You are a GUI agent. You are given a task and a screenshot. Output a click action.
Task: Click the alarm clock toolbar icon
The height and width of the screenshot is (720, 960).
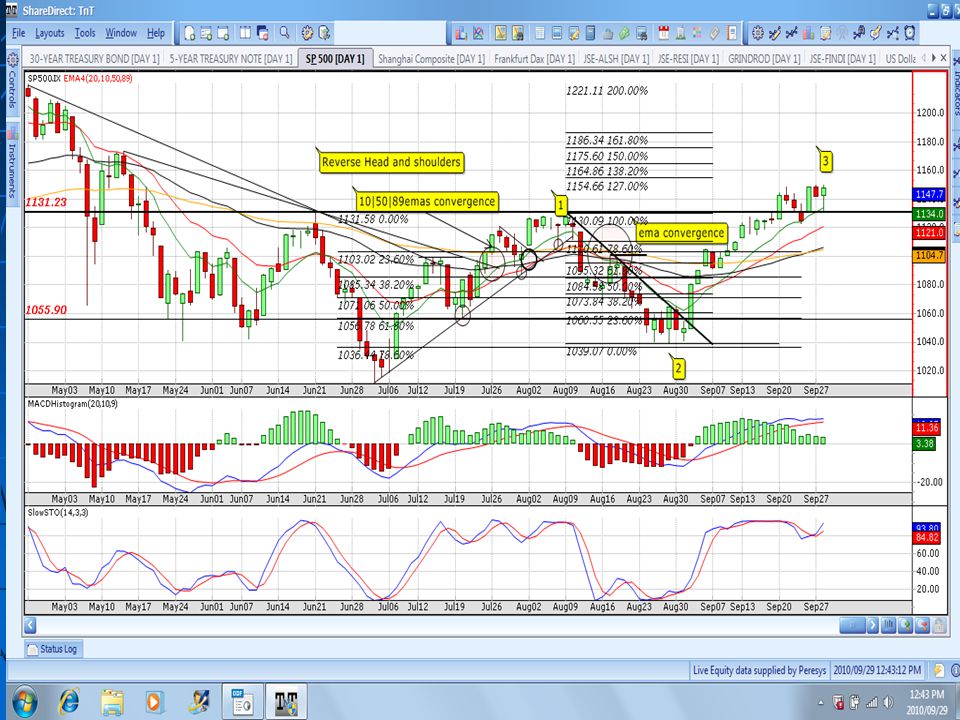910,33
